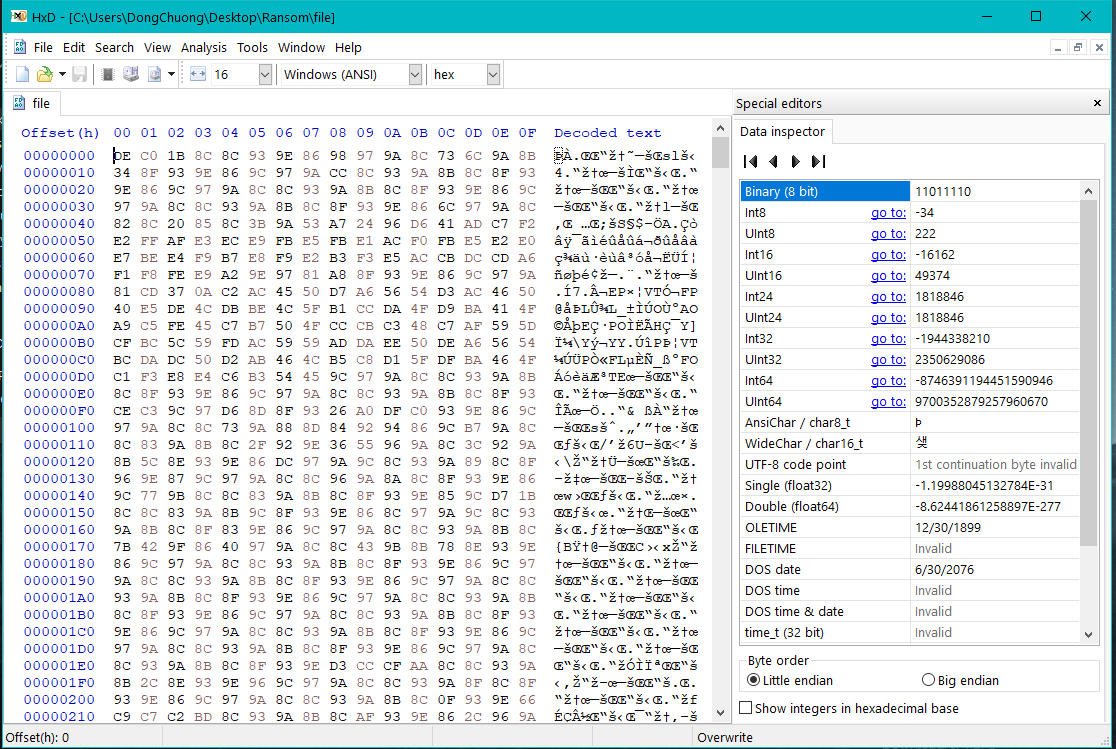Click the Offset(h) column header
This screenshot has width=1116, height=749.
60,133
